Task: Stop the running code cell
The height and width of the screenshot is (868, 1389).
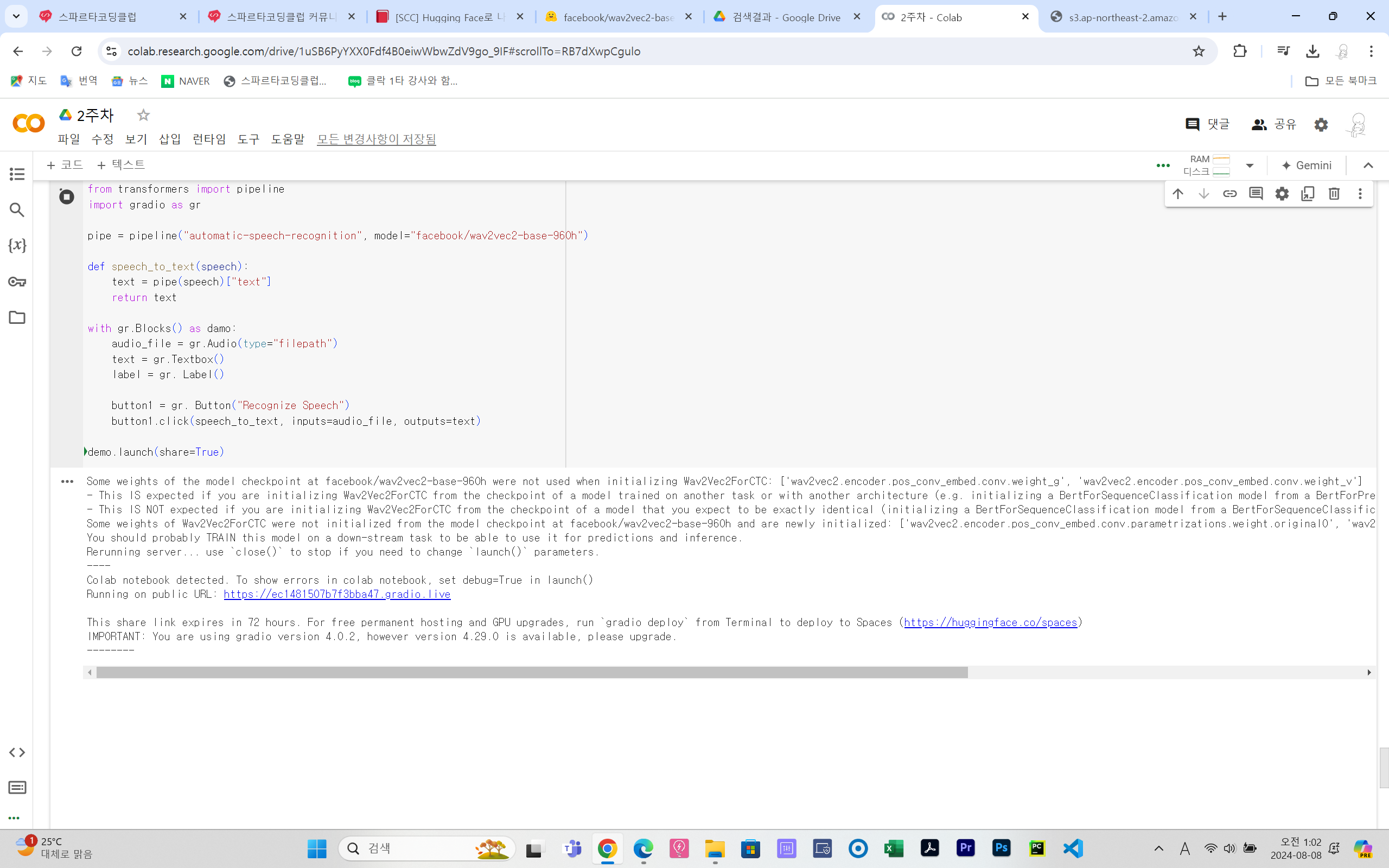Action: click(x=67, y=197)
